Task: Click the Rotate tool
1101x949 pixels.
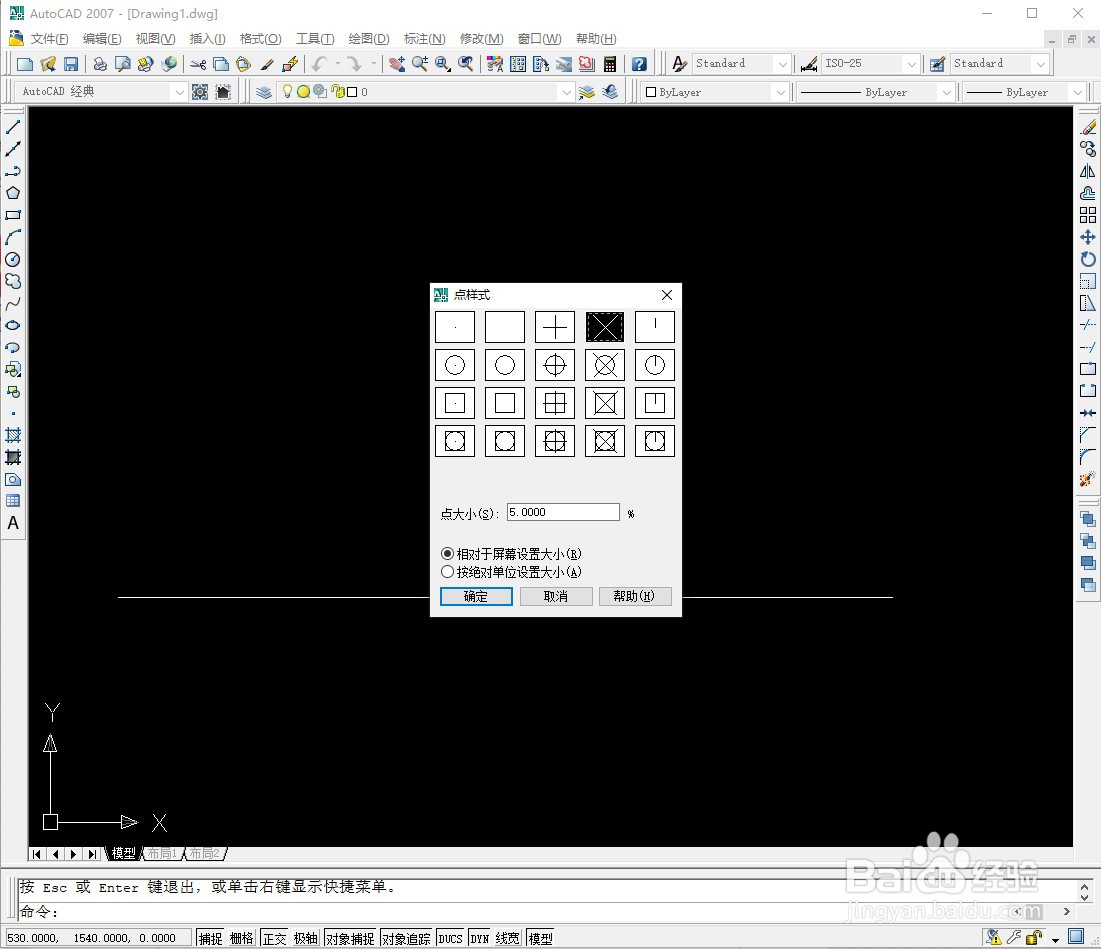Action: point(1088,259)
